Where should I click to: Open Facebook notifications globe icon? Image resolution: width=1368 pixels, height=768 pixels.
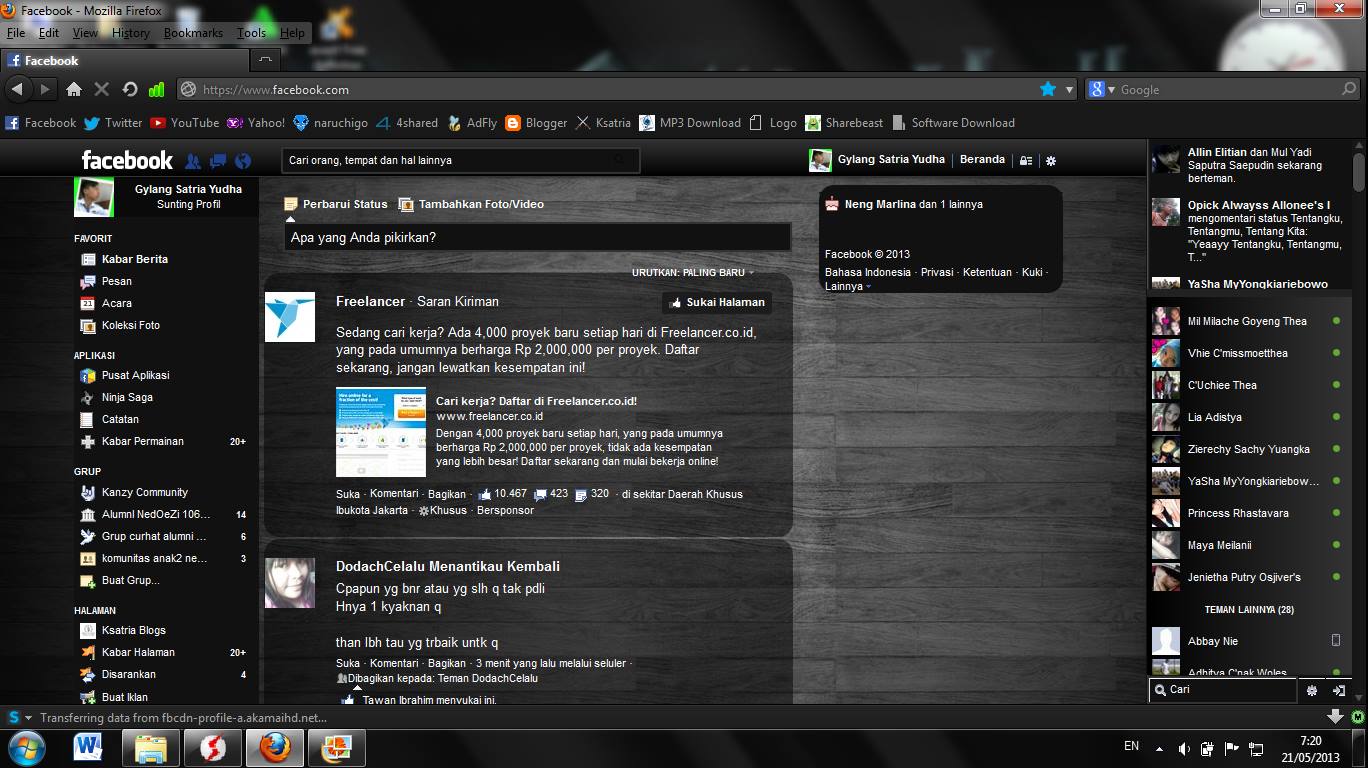click(x=242, y=161)
